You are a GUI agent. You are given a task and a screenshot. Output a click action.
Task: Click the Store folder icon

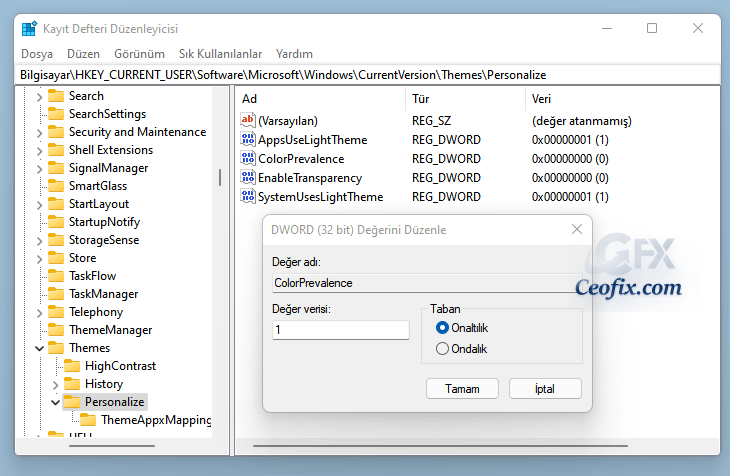click(56, 258)
